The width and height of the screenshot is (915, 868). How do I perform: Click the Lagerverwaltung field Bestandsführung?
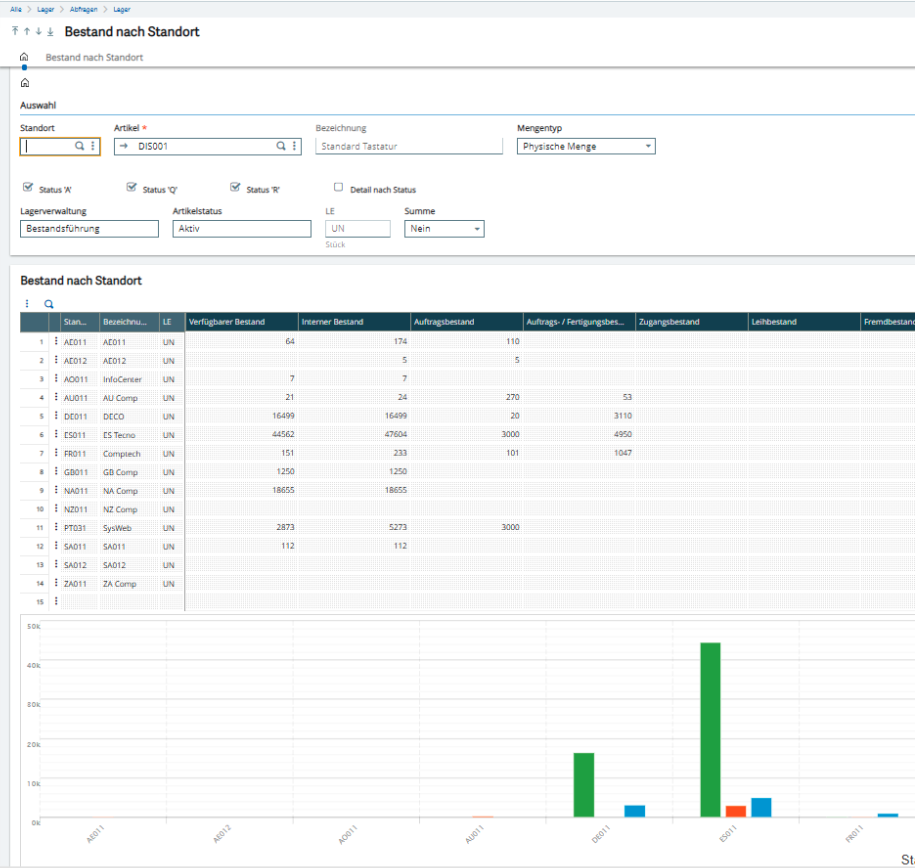pyautogui.click(x=89, y=229)
